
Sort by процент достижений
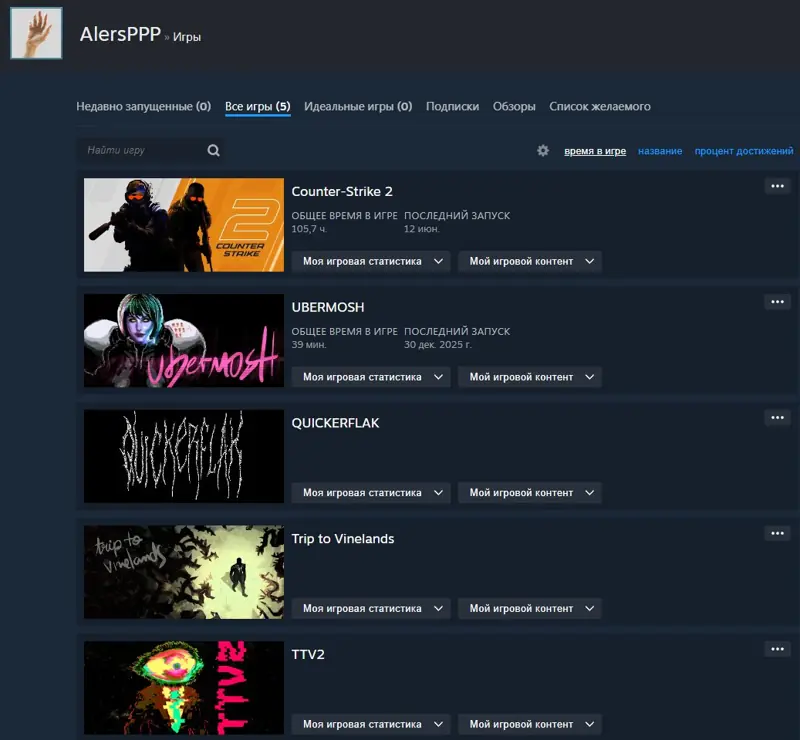(x=744, y=151)
